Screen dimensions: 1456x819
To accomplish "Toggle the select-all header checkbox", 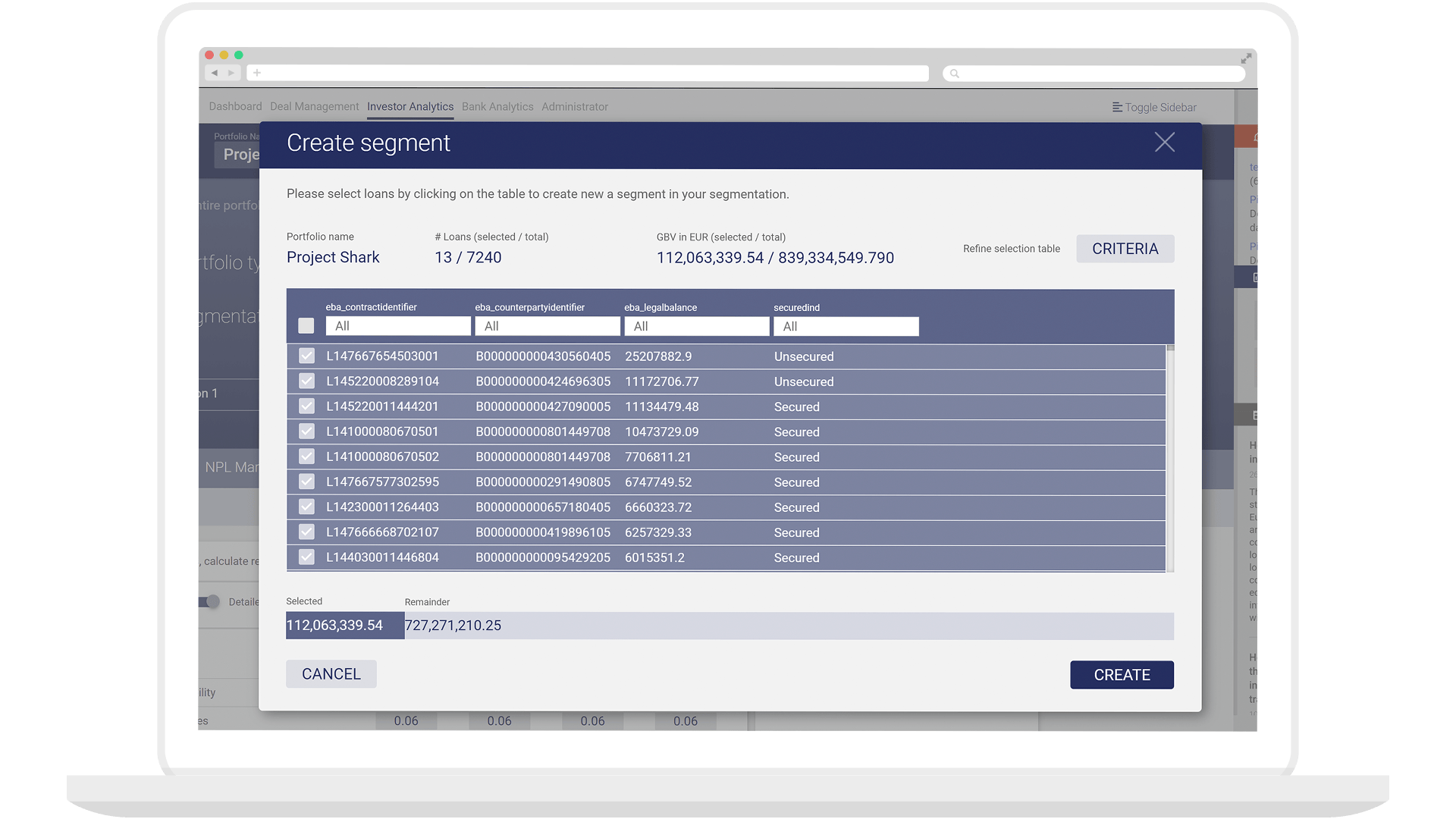I will [306, 326].
